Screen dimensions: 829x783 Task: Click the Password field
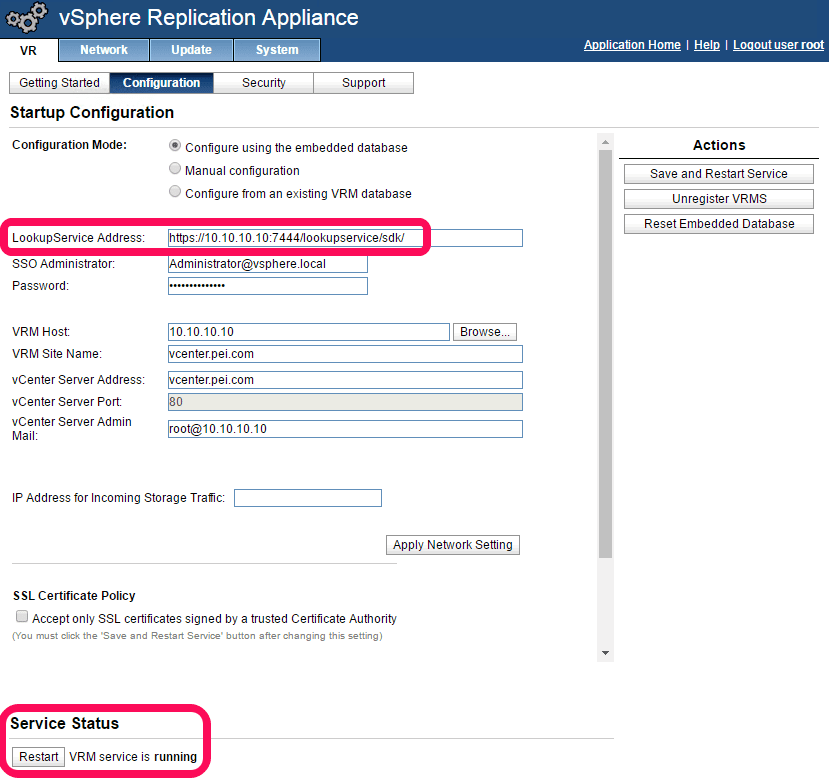pos(268,286)
